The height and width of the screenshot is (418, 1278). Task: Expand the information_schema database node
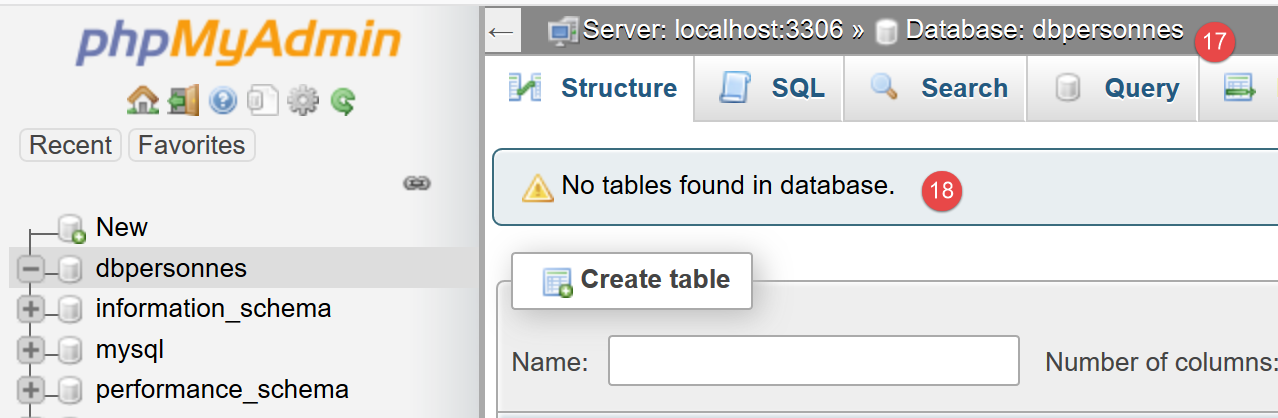[30, 309]
